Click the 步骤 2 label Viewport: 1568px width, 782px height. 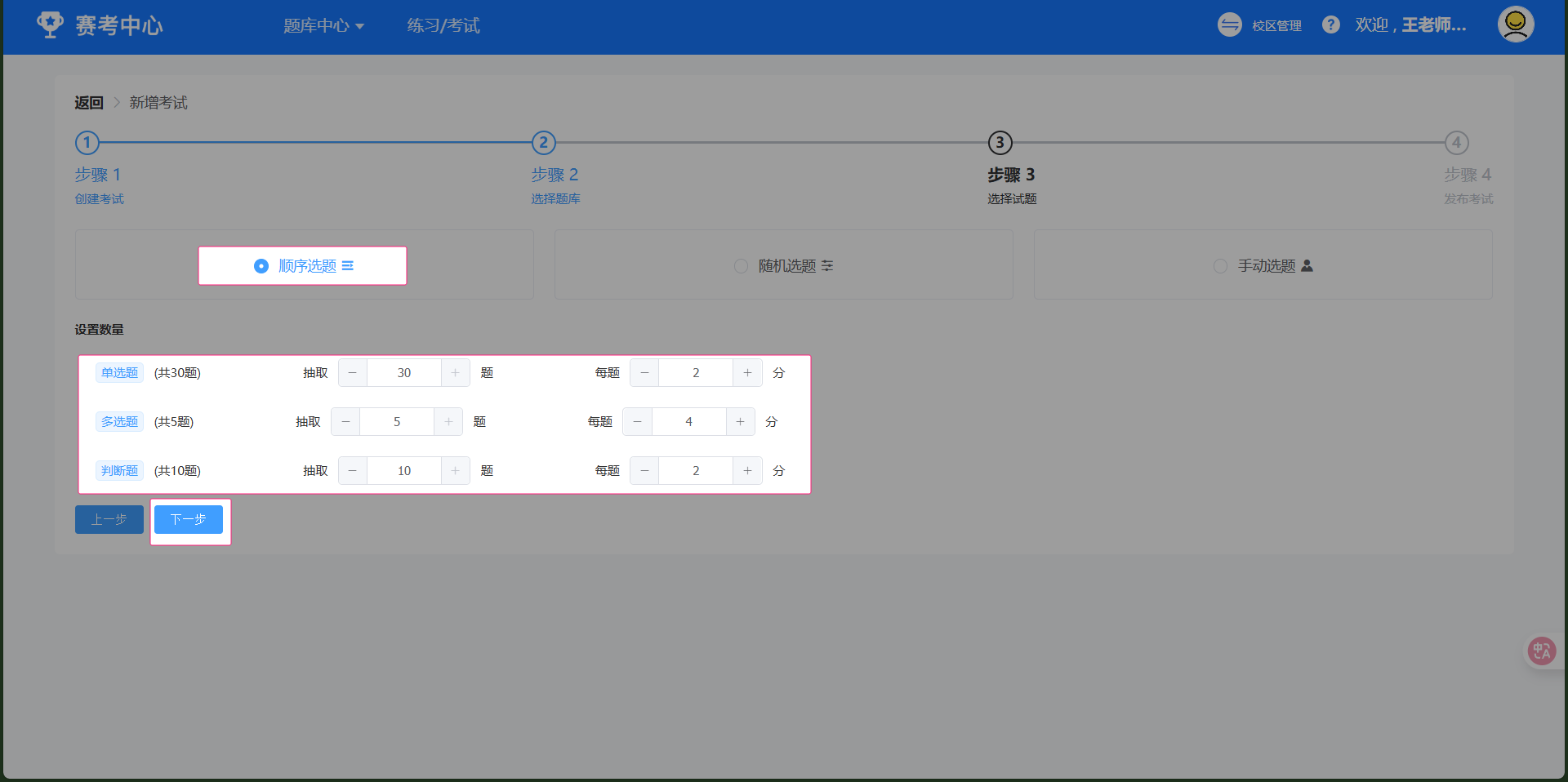click(x=555, y=175)
